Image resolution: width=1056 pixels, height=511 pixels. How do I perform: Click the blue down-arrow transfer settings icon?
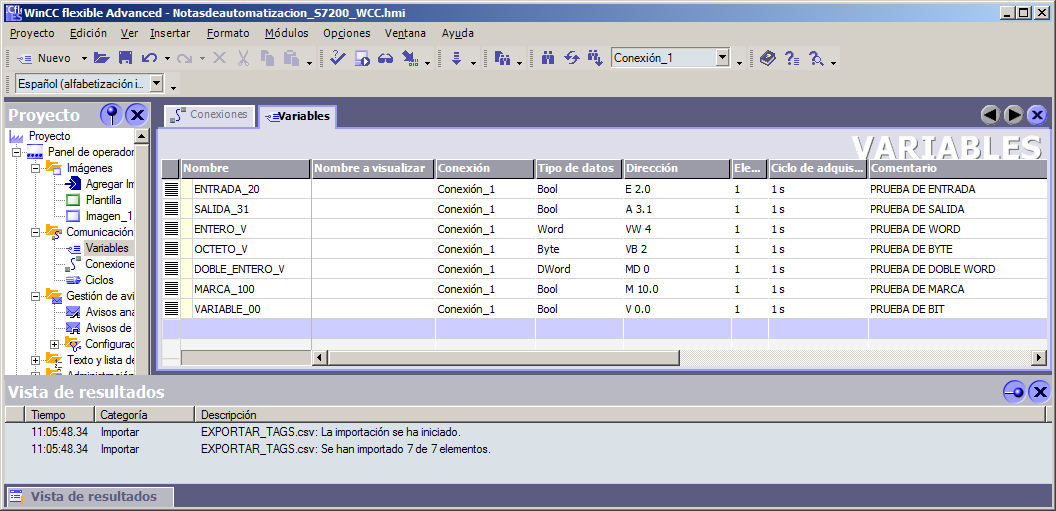pos(456,59)
